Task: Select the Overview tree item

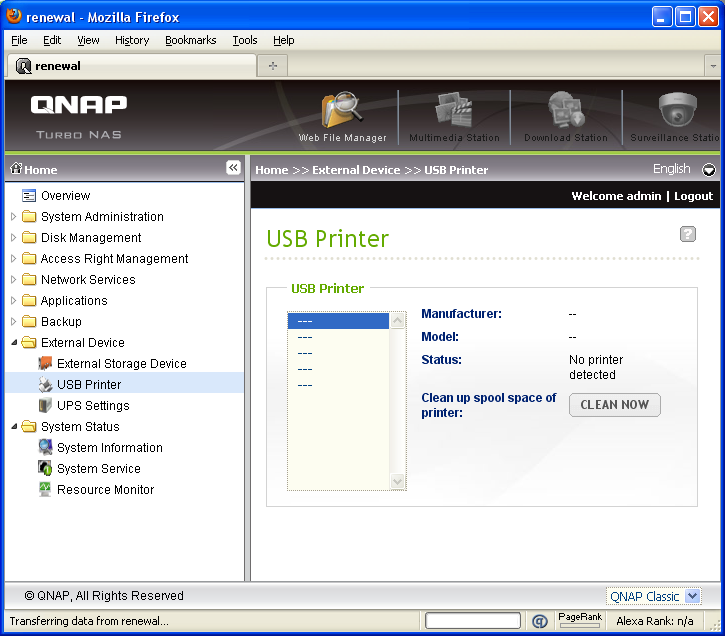Action: point(65,196)
